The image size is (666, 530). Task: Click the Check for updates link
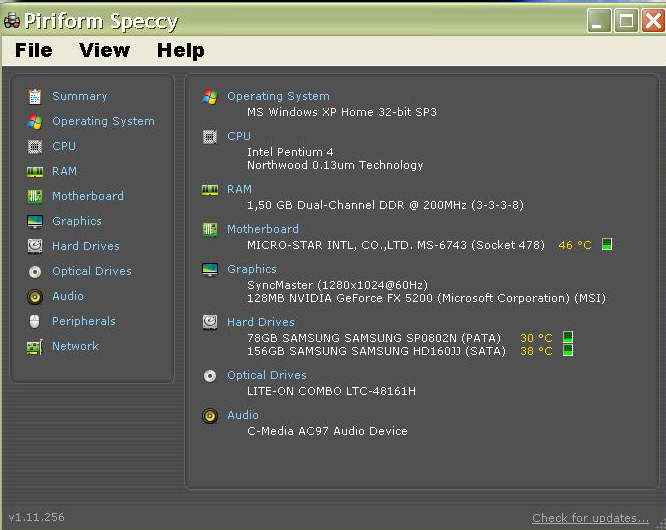(590, 518)
